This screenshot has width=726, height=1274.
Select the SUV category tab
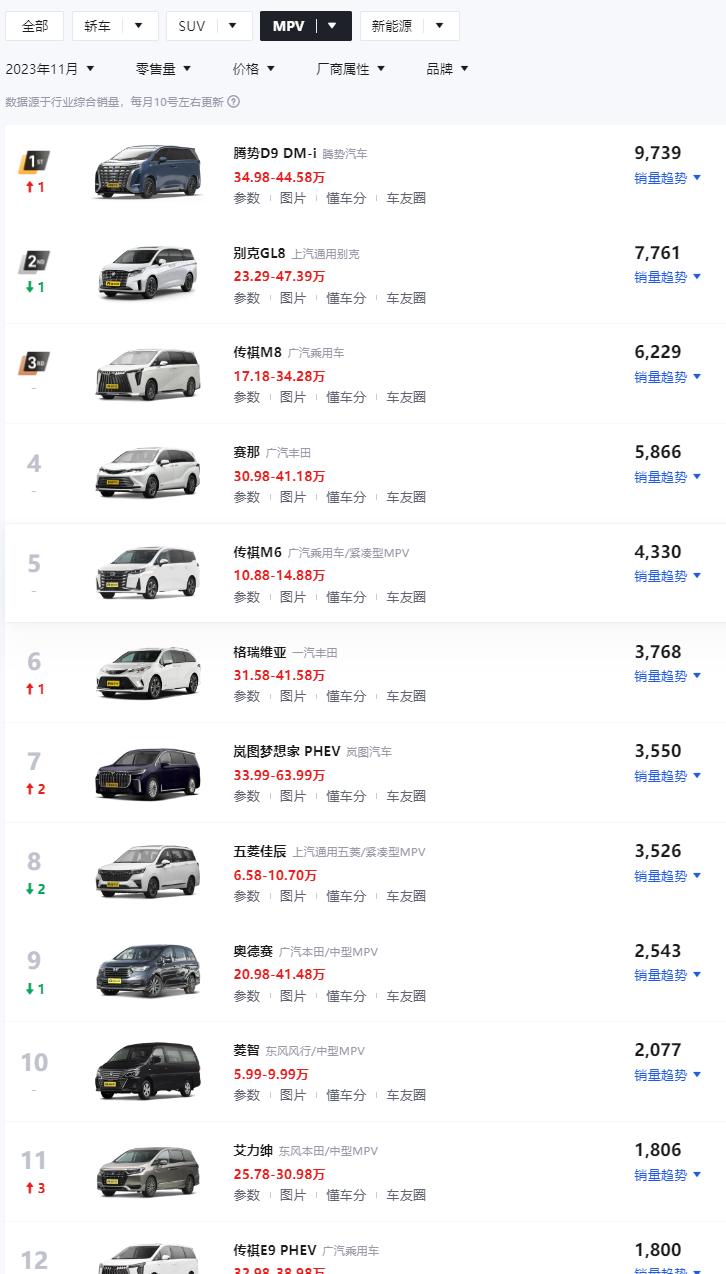[x=209, y=26]
